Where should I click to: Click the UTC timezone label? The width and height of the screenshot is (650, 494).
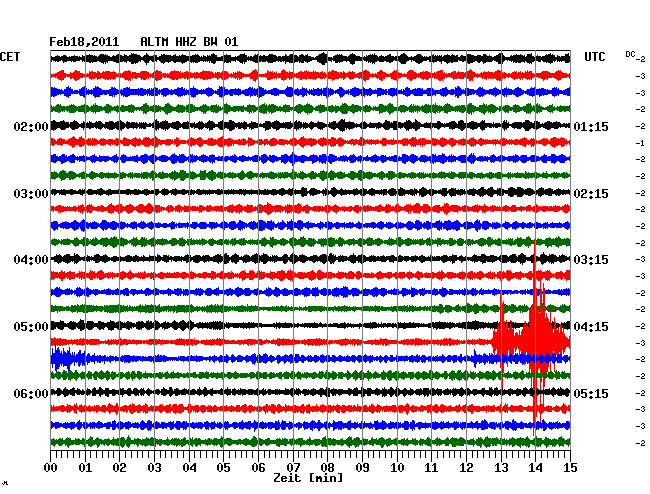[594, 57]
